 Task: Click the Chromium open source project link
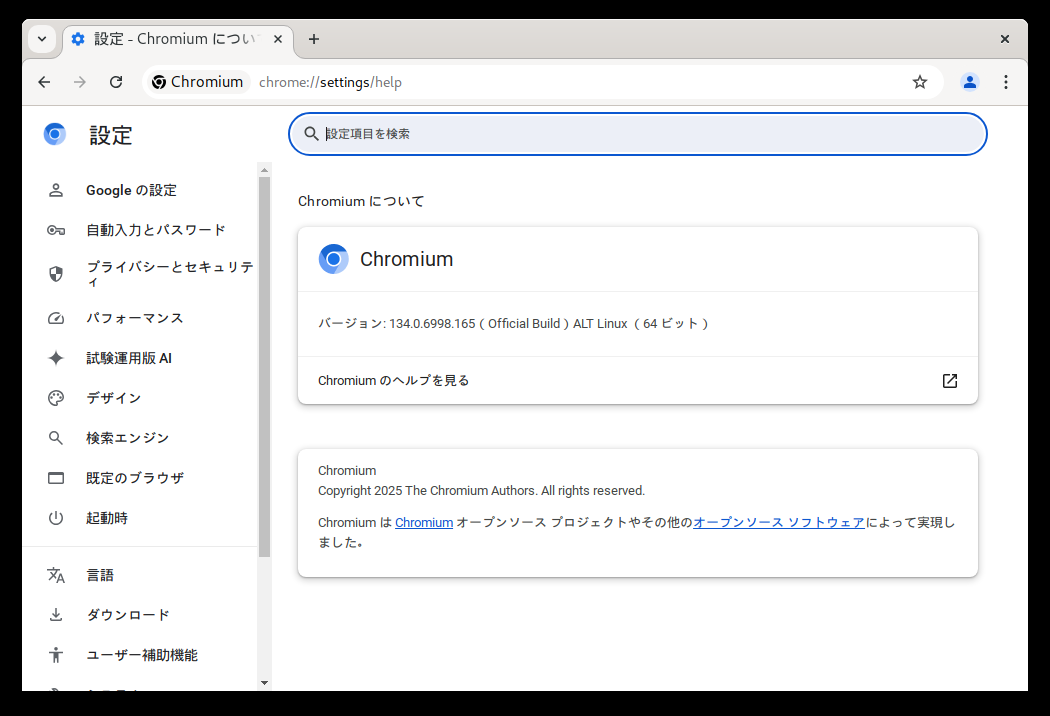pos(424,523)
